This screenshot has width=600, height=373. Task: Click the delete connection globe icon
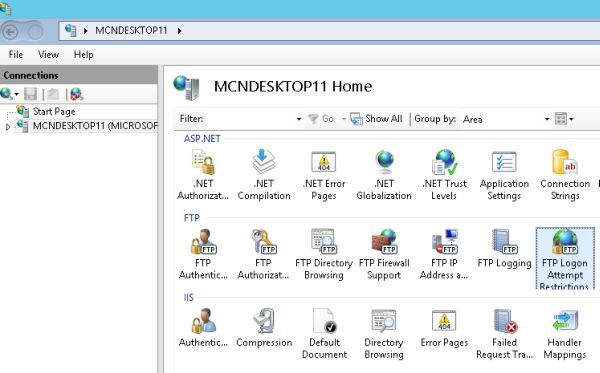pyautogui.click(x=76, y=94)
